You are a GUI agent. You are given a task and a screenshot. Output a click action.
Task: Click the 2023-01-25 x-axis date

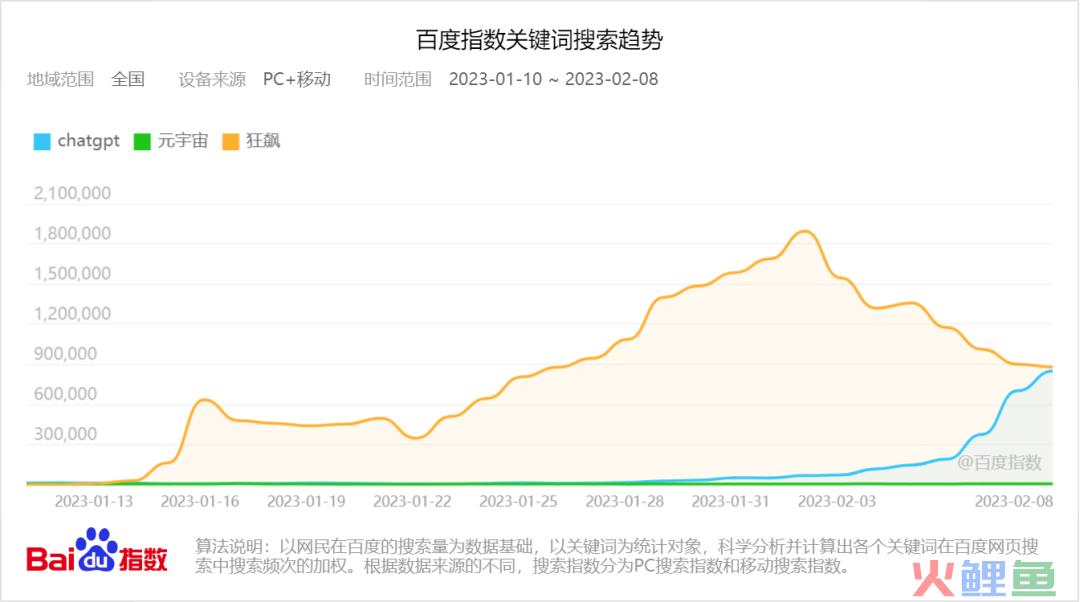(518, 501)
